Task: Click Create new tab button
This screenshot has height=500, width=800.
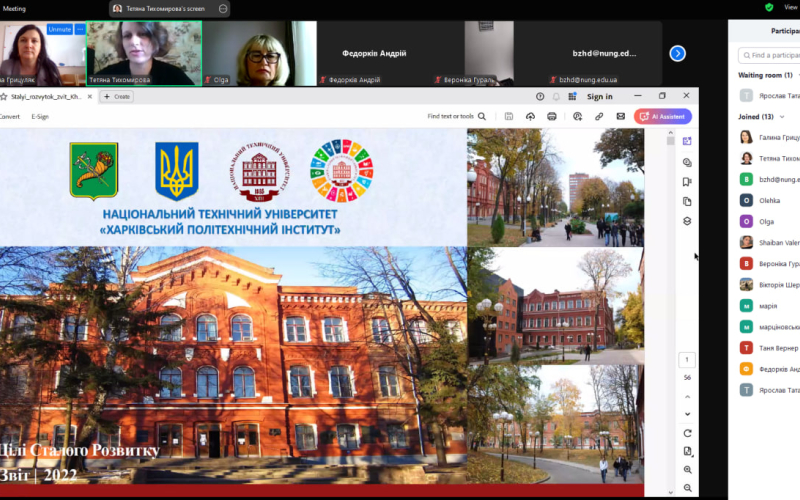Action: (117, 96)
